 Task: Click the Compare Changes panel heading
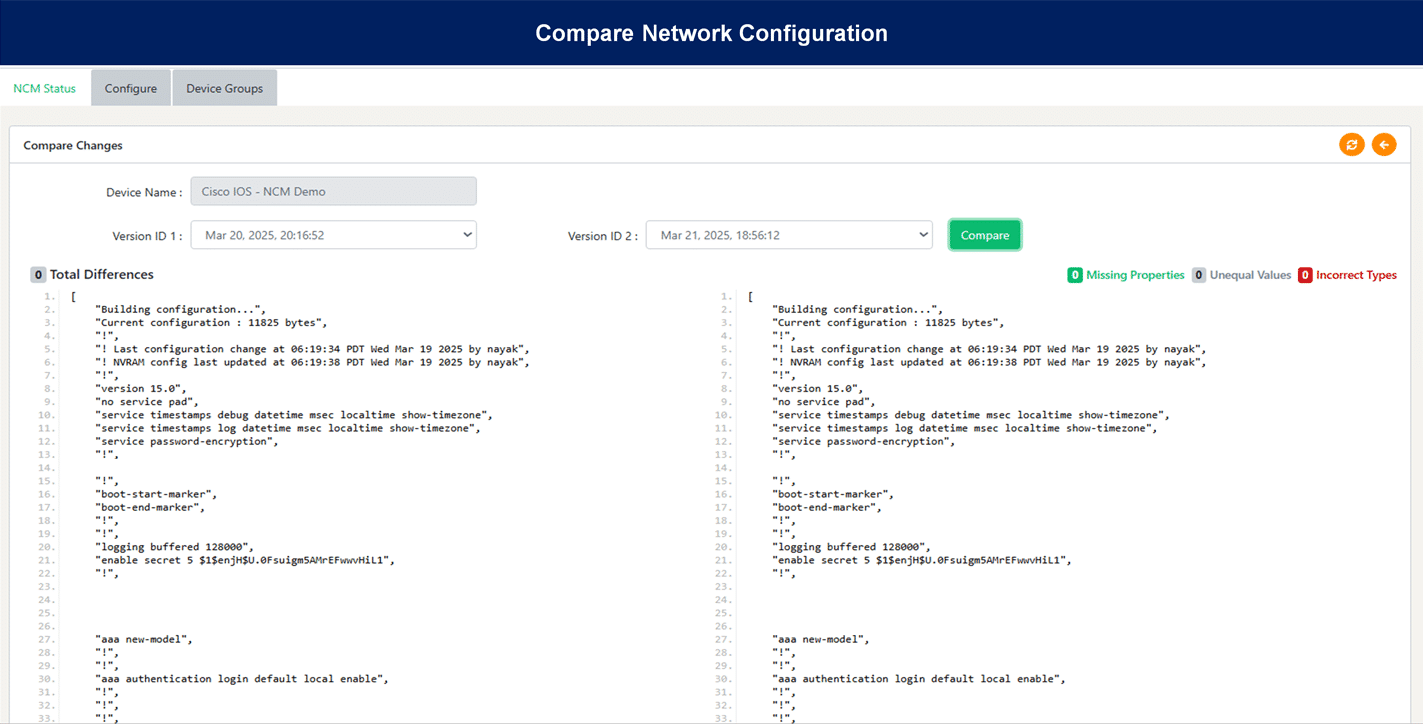point(73,145)
